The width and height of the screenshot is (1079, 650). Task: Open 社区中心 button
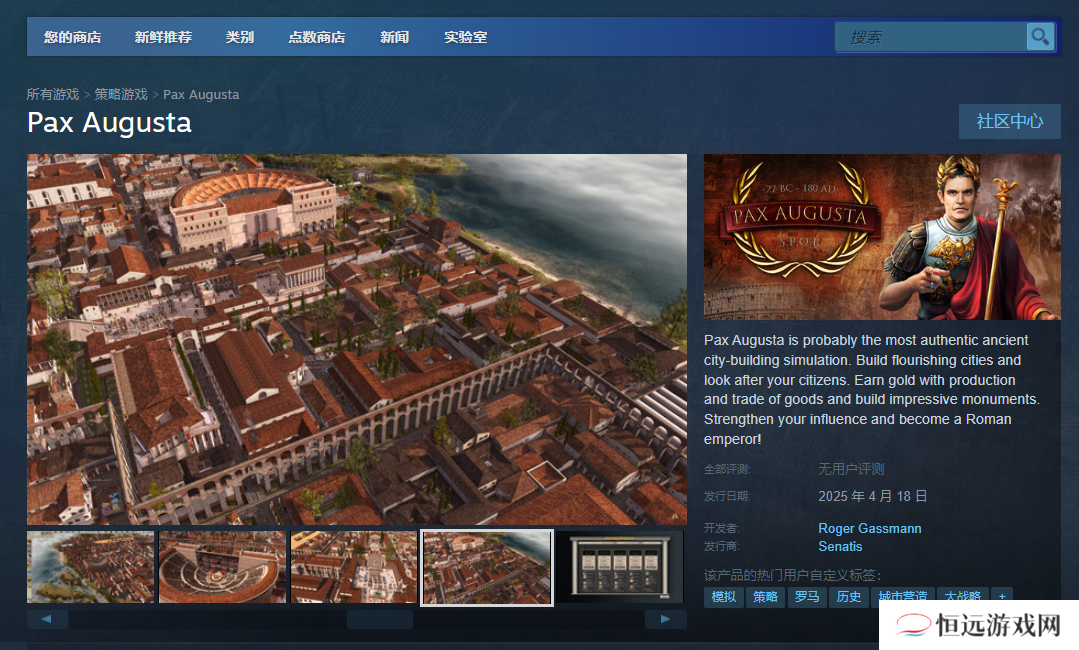pyautogui.click(x=1009, y=122)
